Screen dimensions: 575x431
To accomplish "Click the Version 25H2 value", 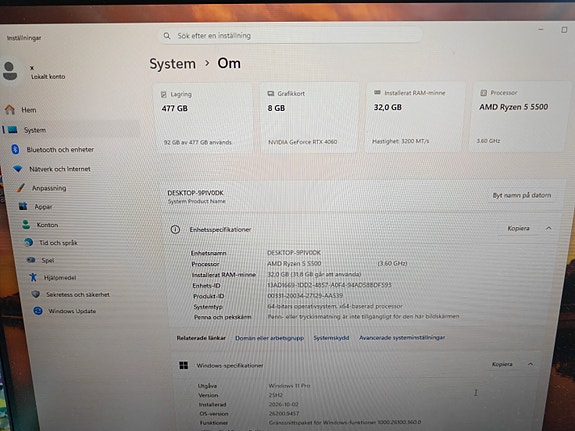I will (276, 395).
